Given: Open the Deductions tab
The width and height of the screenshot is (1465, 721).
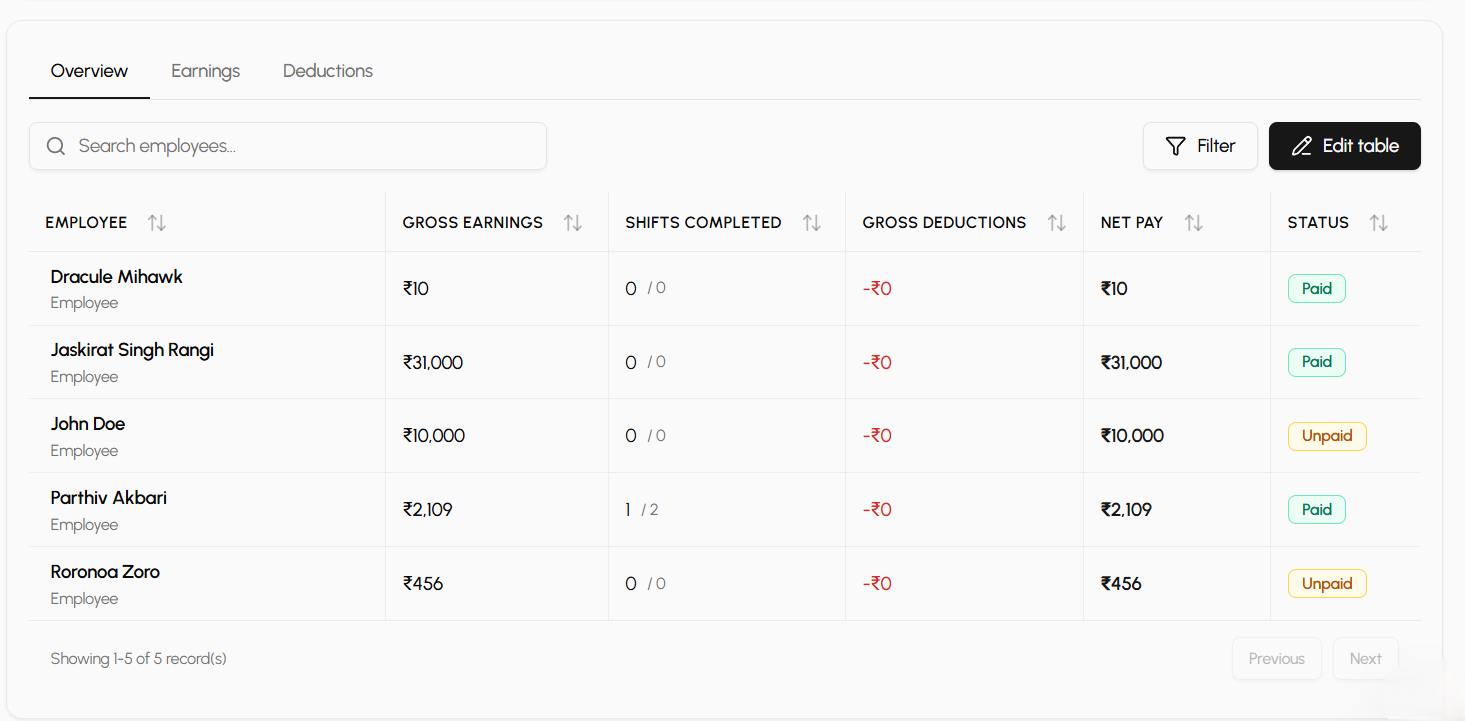Looking at the screenshot, I should (327, 70).
